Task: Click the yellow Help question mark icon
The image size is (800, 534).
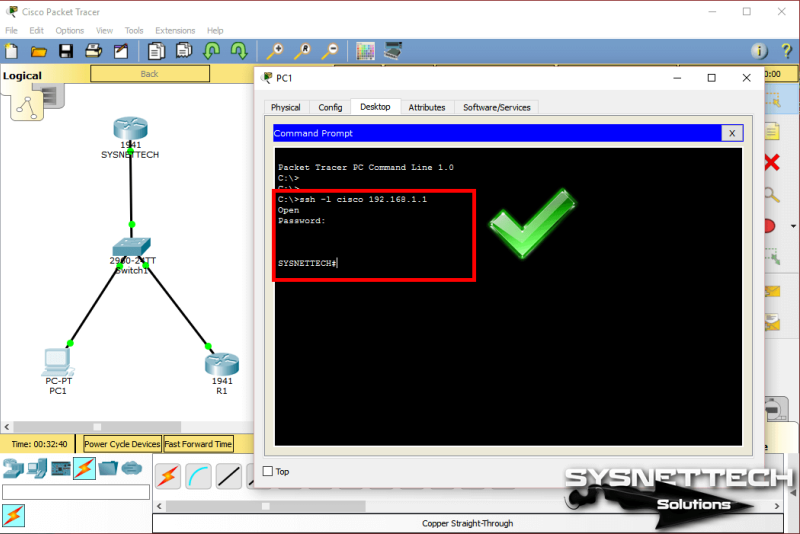Action: pos(786,51)
